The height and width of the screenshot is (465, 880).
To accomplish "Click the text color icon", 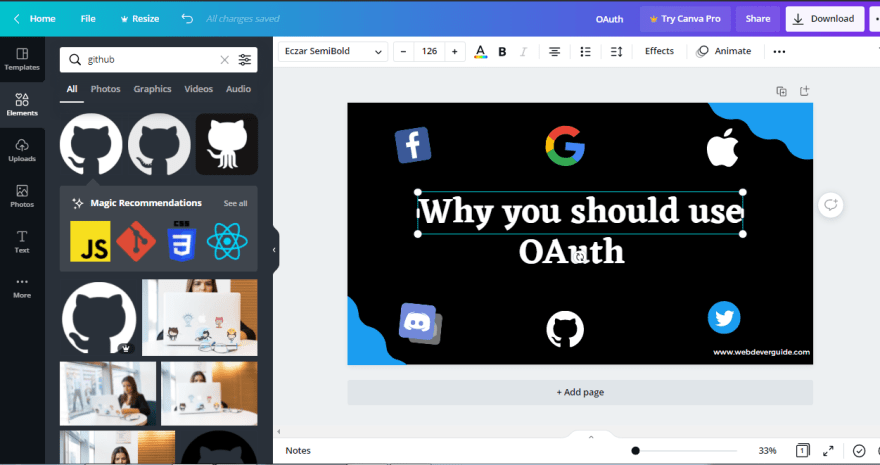I will coord(480,52).
